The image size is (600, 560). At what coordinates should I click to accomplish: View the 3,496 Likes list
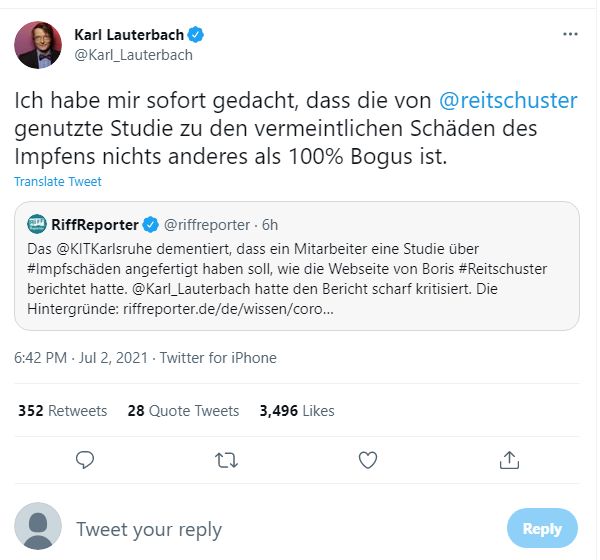[296, 411]
